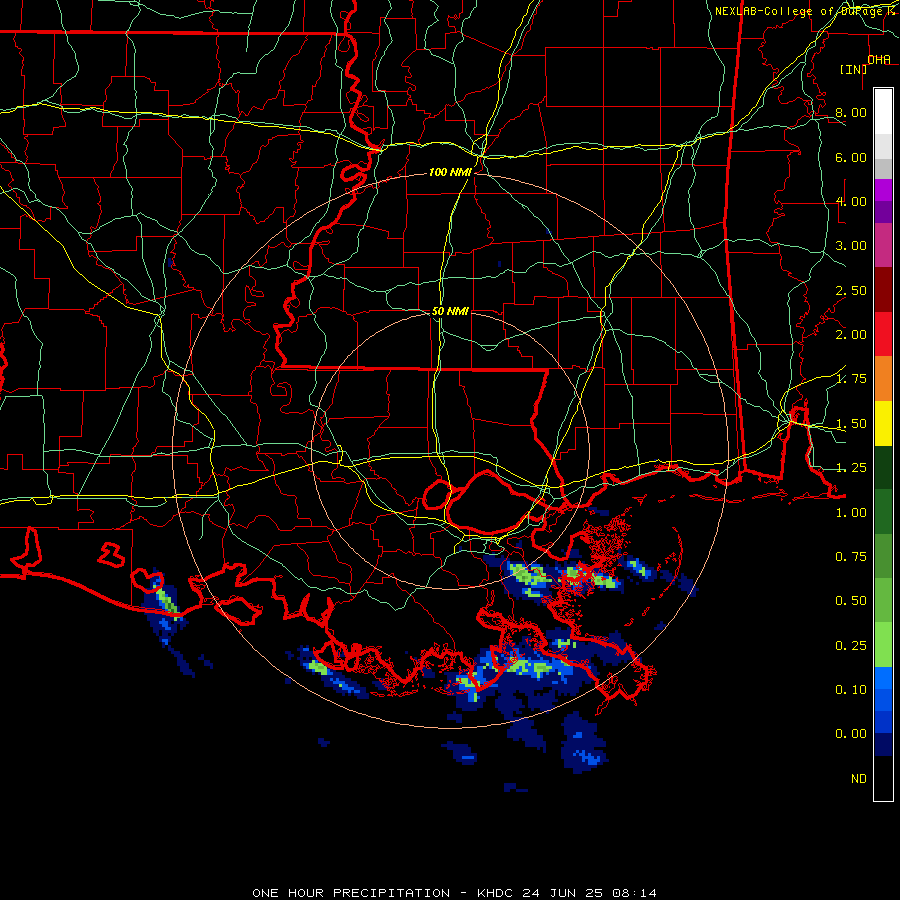Select the orange legend color block
900x900 pixels.
click(x=883, y=379)
